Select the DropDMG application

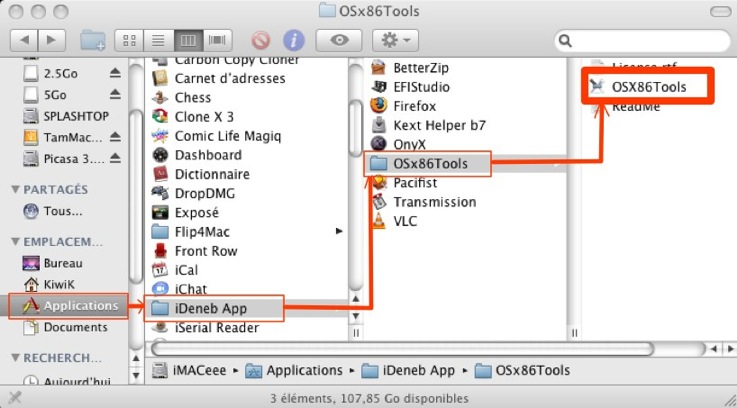pyautogui.click(x=193, y=193)
